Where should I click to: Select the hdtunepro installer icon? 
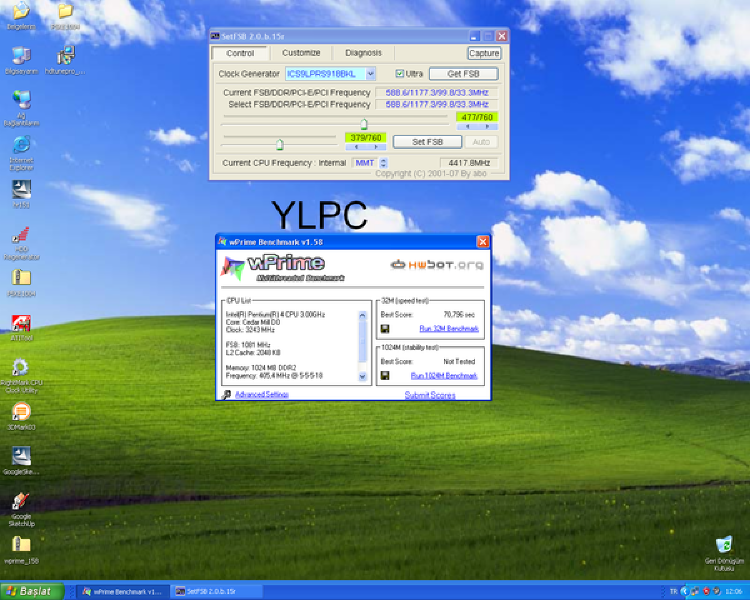65,61
